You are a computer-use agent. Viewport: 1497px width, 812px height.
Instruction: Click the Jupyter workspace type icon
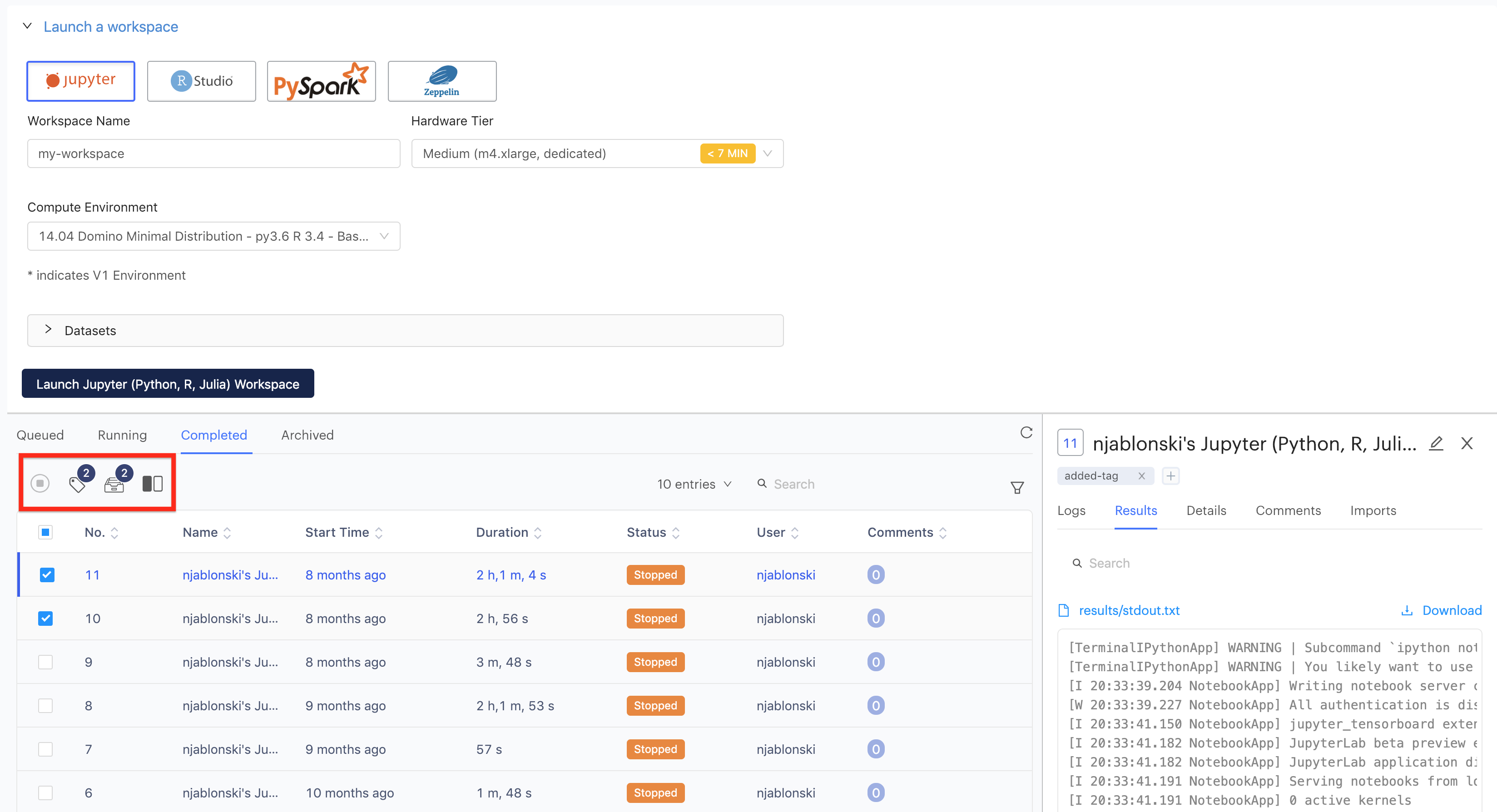[x=80, y=80]
